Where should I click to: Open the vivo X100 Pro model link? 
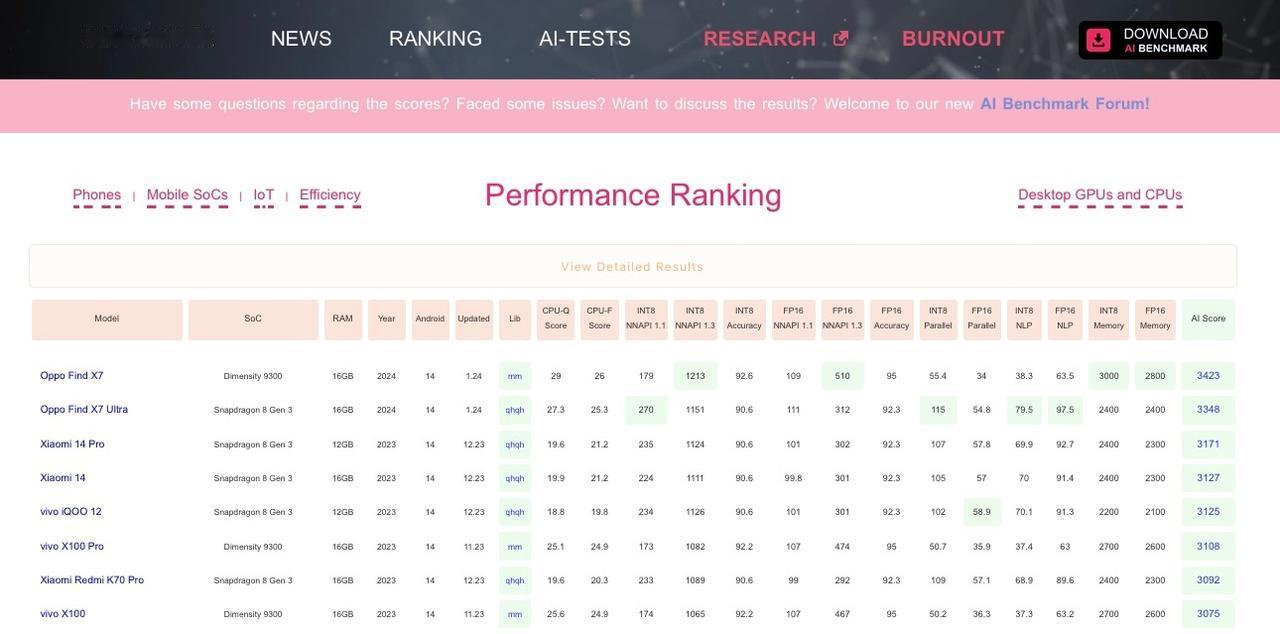[72, 546]
